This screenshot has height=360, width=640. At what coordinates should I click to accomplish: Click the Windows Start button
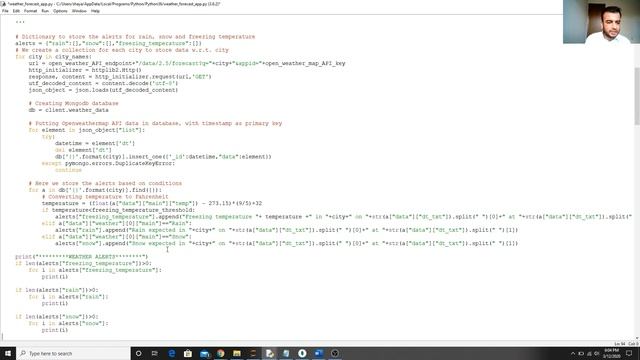coord(8,353)
